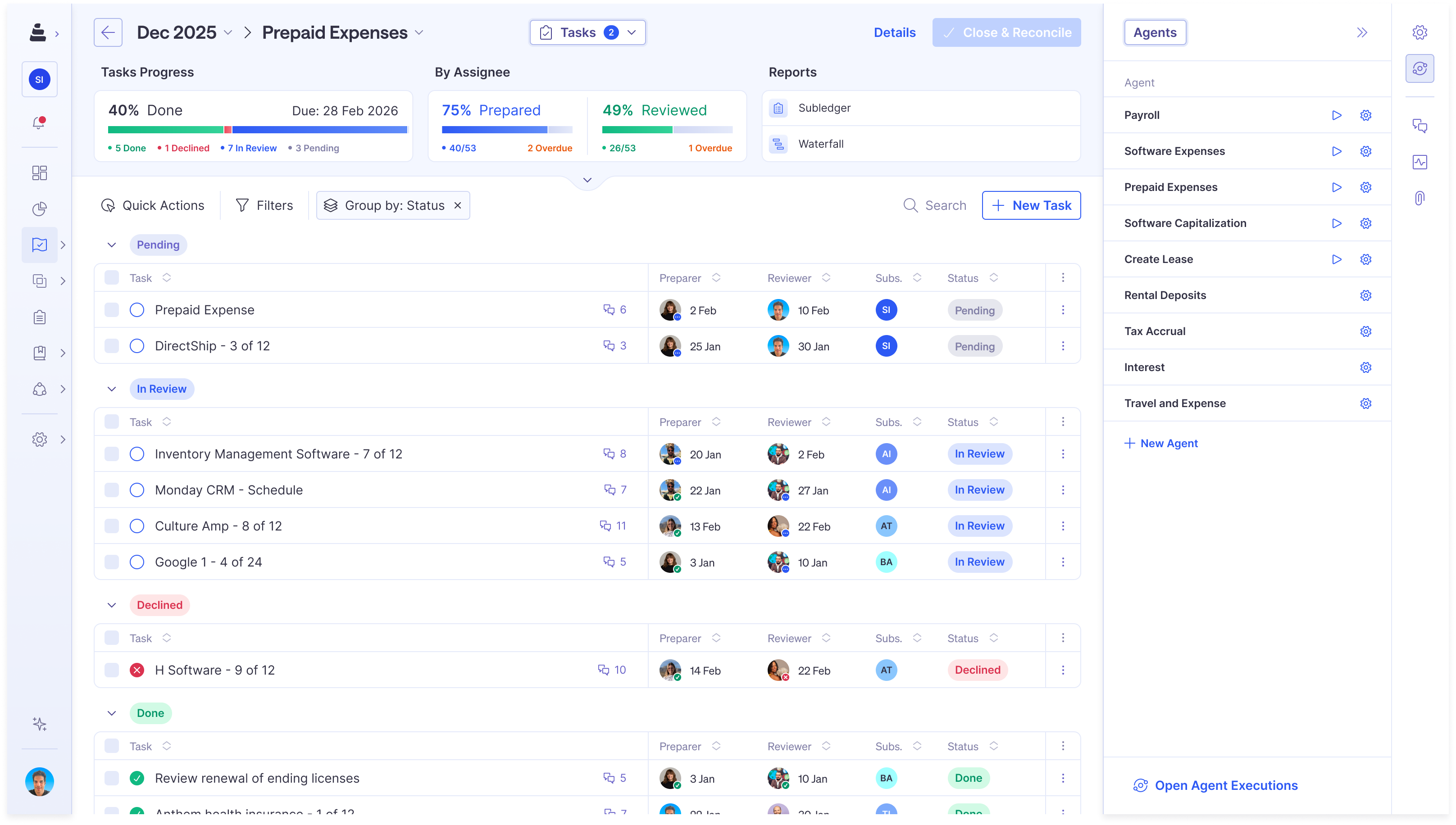Image resolution: width=1456 pixels, height=825 pixels.
Task: Collapse the In Review group
Action: click(112, 389)
